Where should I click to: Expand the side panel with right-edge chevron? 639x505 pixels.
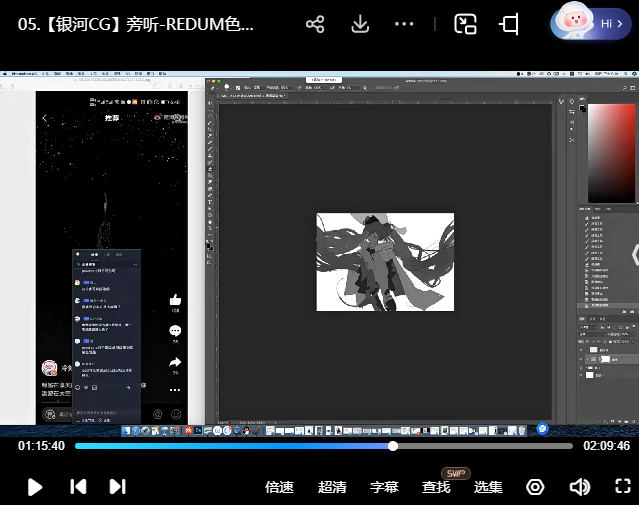633,254
